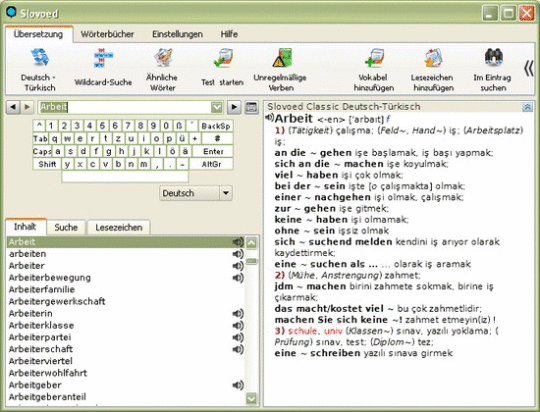This screenshot has height=412, width=540.
Task: Toggle AltGr key on virtual keyboard
Action: click(x=211, y=164)
